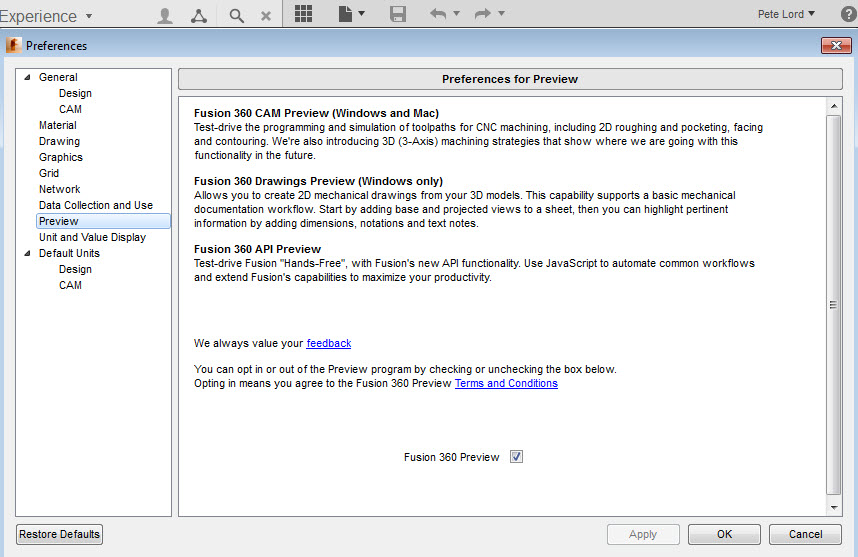Screen dimensions: 858x557
Task: Toggle the Fusion 360 Preview checkbox
Action: pos(516,456)
